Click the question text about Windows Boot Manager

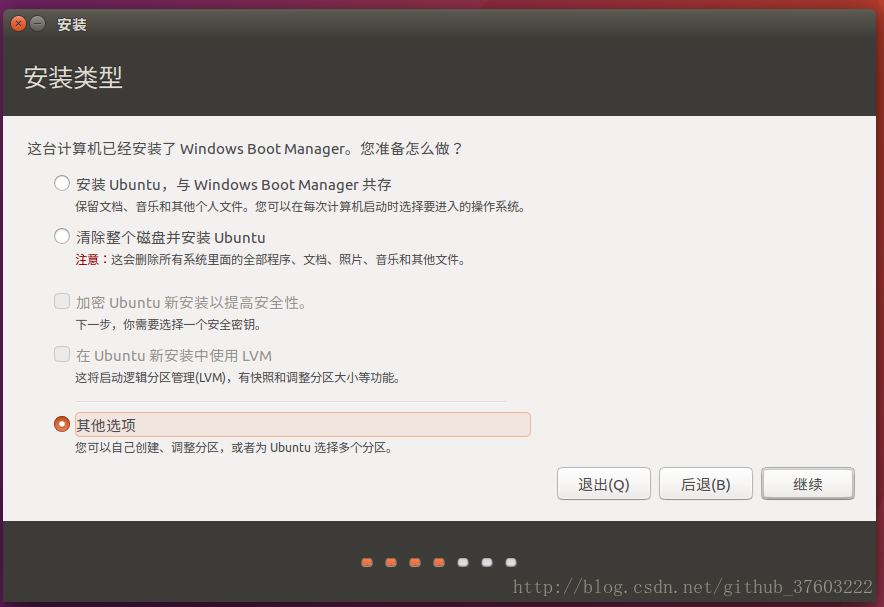tap(245, 149)
